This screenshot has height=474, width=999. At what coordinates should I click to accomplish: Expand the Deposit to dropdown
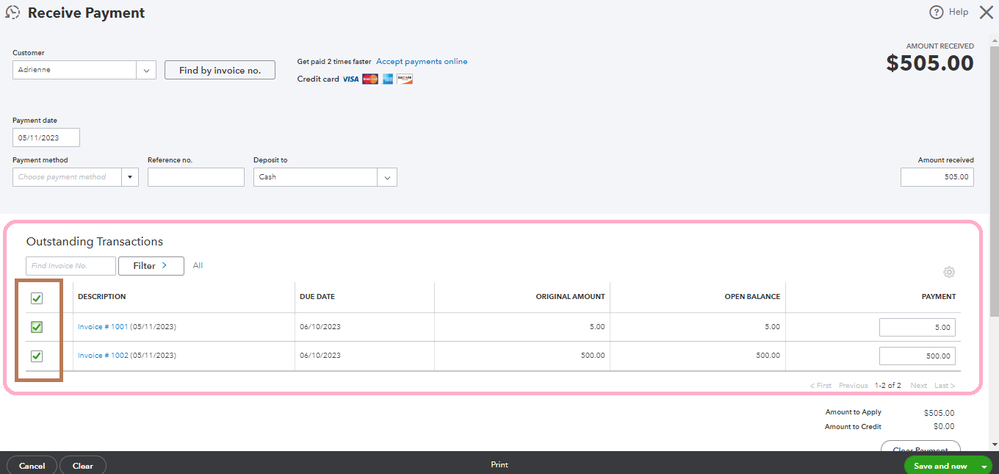(387, 178)
